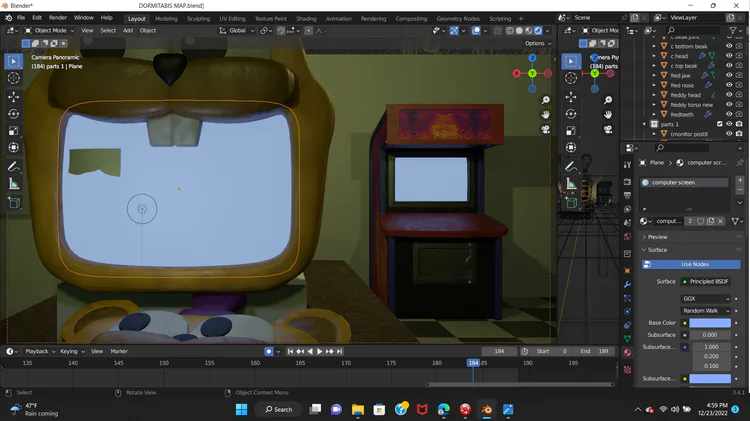Toggle camera view icon in main viewport

coord(545,130)
